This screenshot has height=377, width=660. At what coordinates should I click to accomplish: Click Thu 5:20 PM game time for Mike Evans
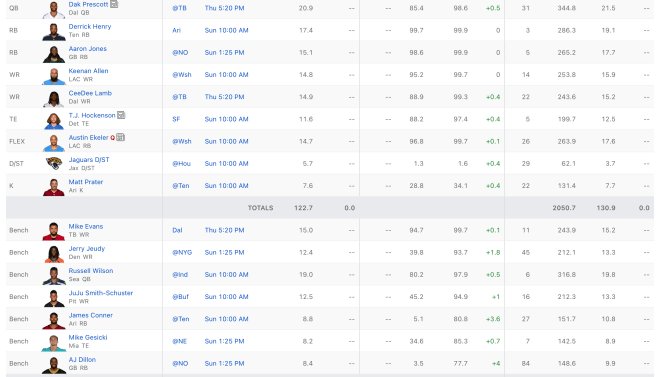224,230
